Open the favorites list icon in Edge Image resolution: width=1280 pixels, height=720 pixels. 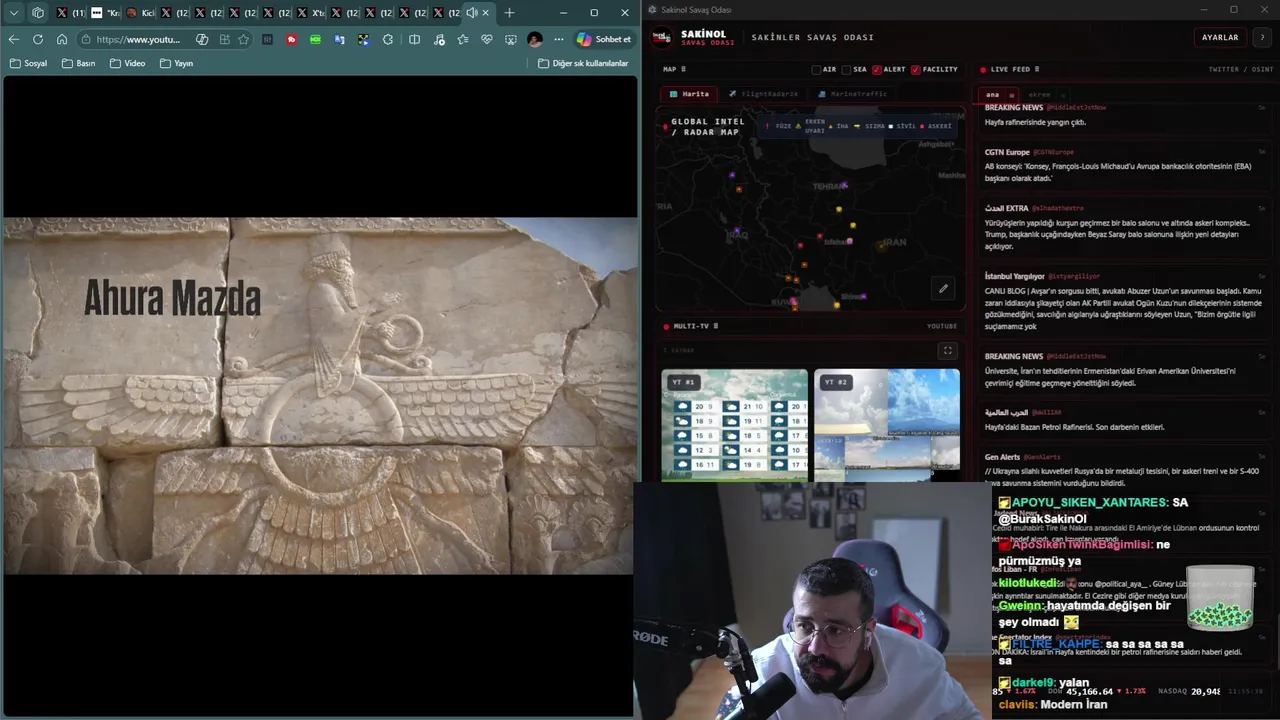tap(463, 39)
